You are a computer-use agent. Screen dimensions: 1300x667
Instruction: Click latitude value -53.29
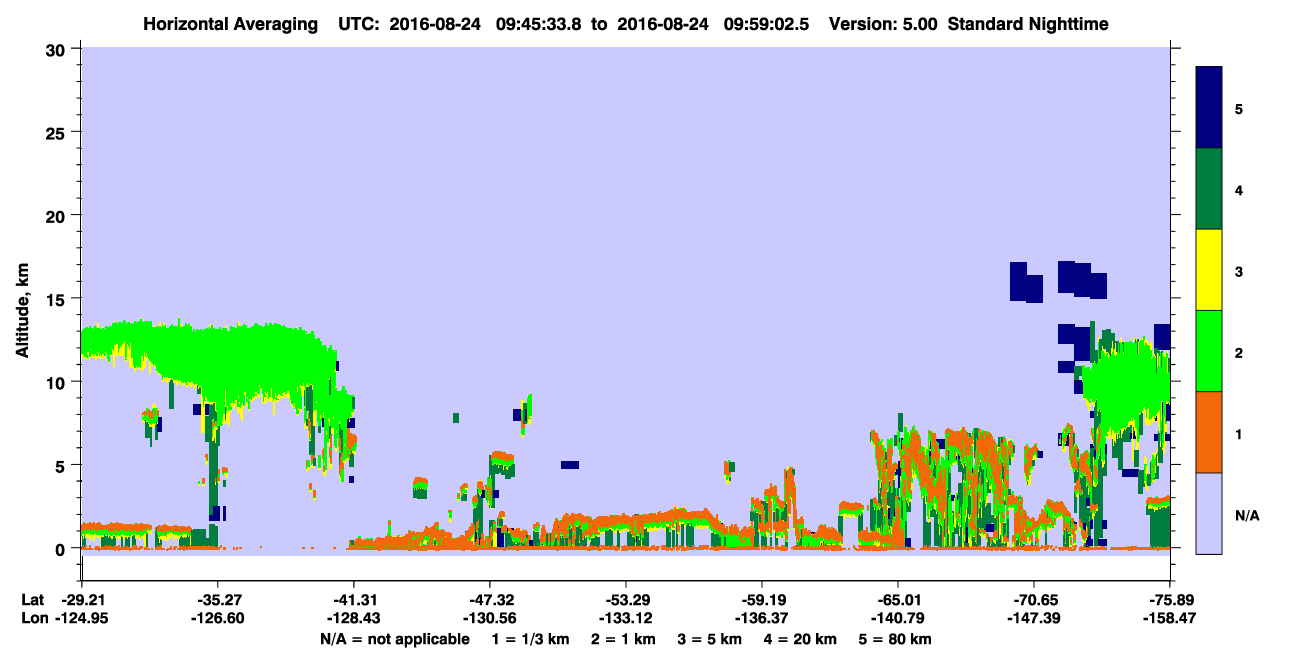pyautogui.click(x=626, y=601)
